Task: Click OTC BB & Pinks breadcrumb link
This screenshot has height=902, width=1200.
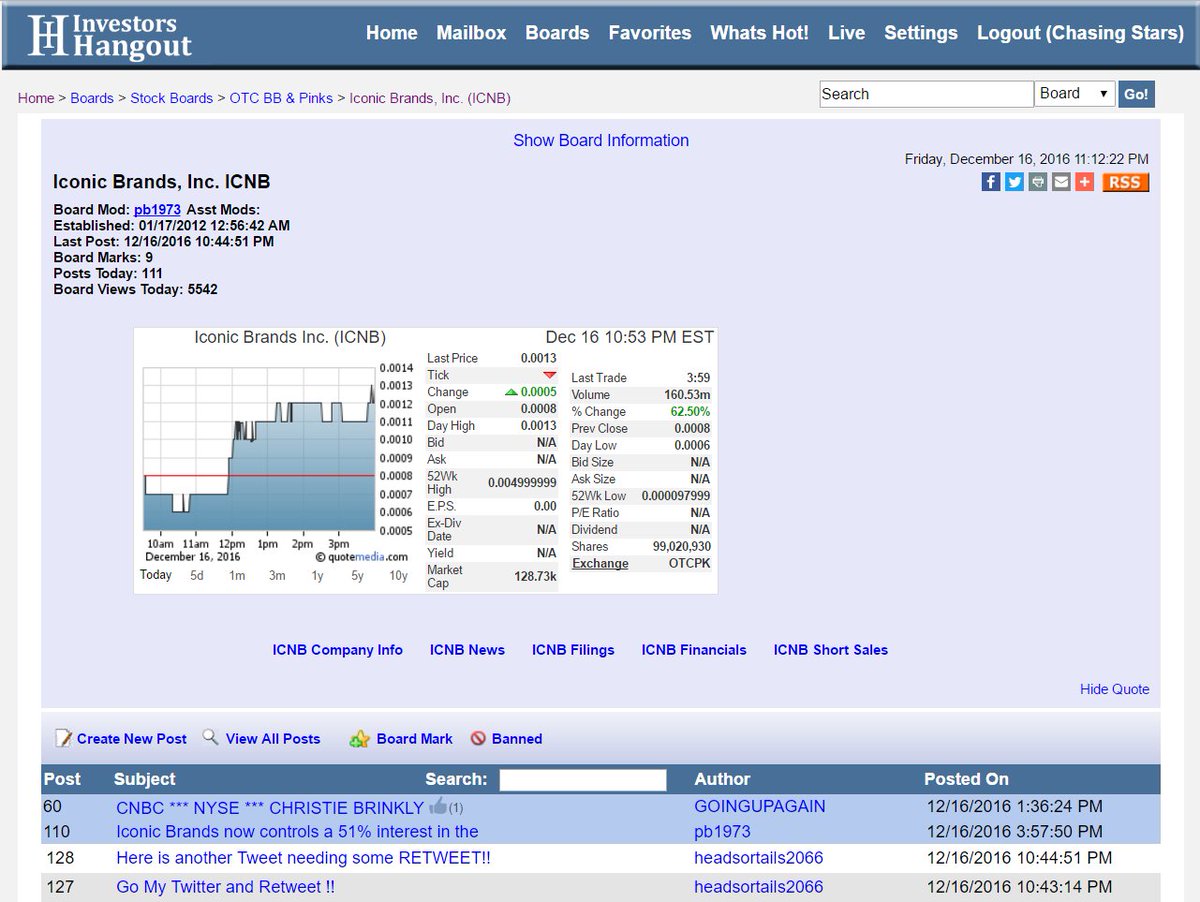Action: pyautogui.click(x=281, y=98)
